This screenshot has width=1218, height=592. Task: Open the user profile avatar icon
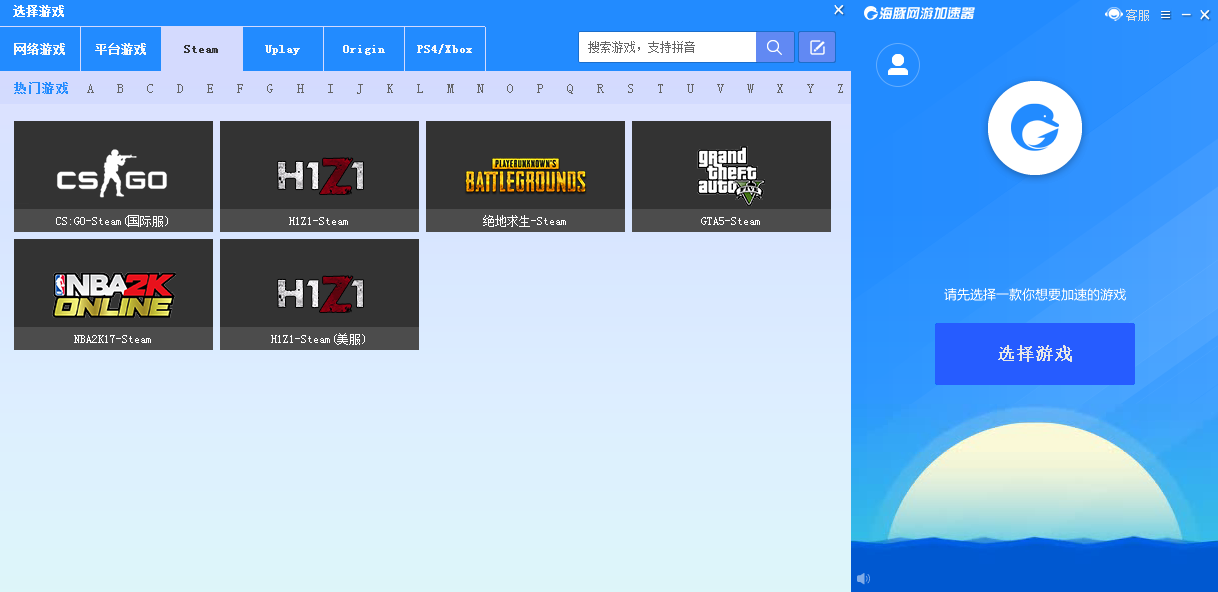[x=897, y=65]
